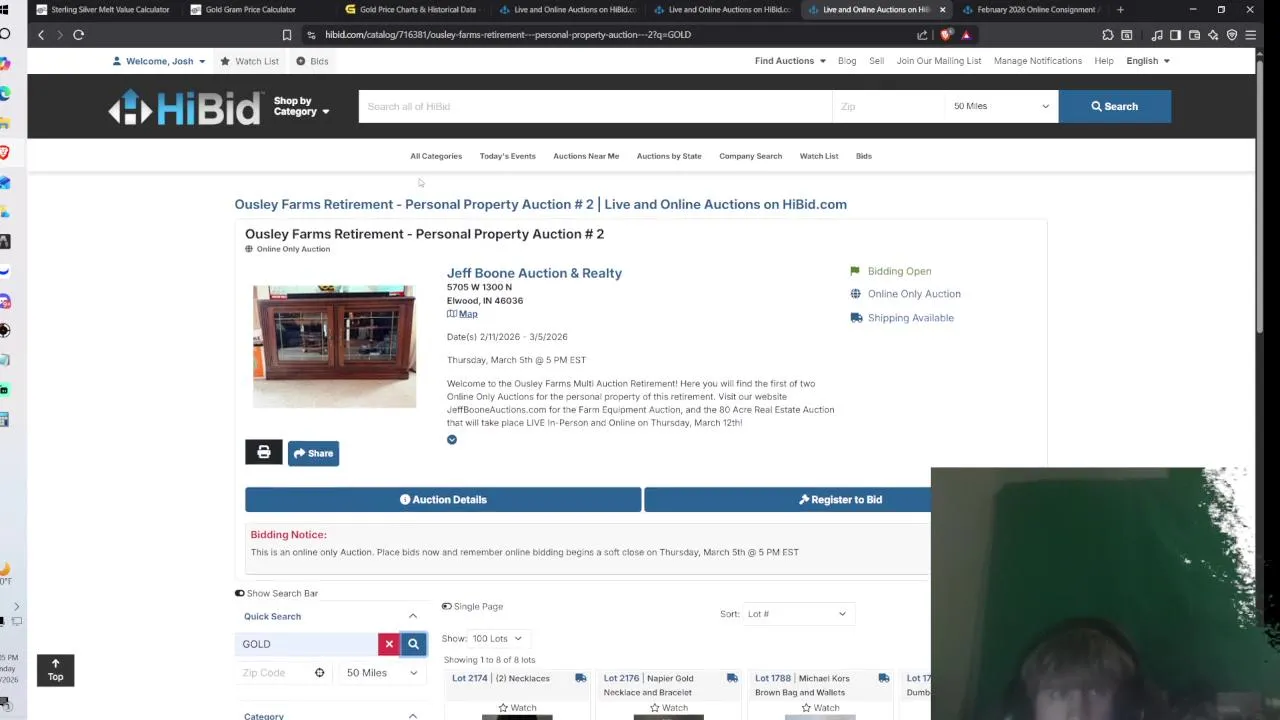This screenshot has height=720, width=1280.
Task: Click the Search all of HiBid field
Action: coord(595,106)
